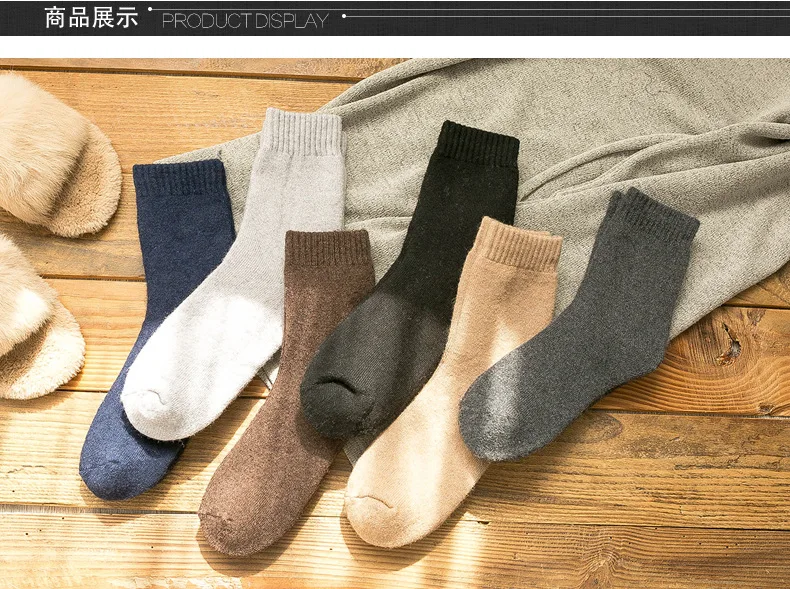Click the ribbed cuff of navy sock
790x589 pixels.
[179, 177]
